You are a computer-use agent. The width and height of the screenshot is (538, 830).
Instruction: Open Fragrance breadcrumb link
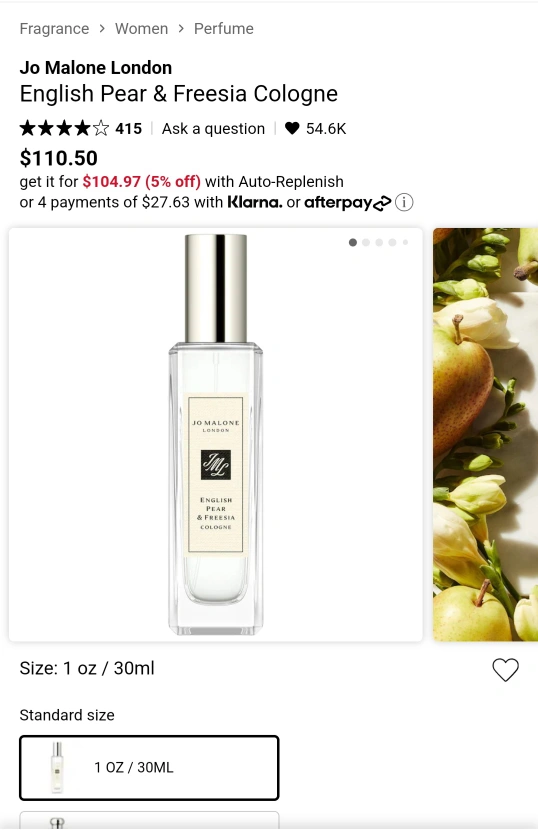54,29
